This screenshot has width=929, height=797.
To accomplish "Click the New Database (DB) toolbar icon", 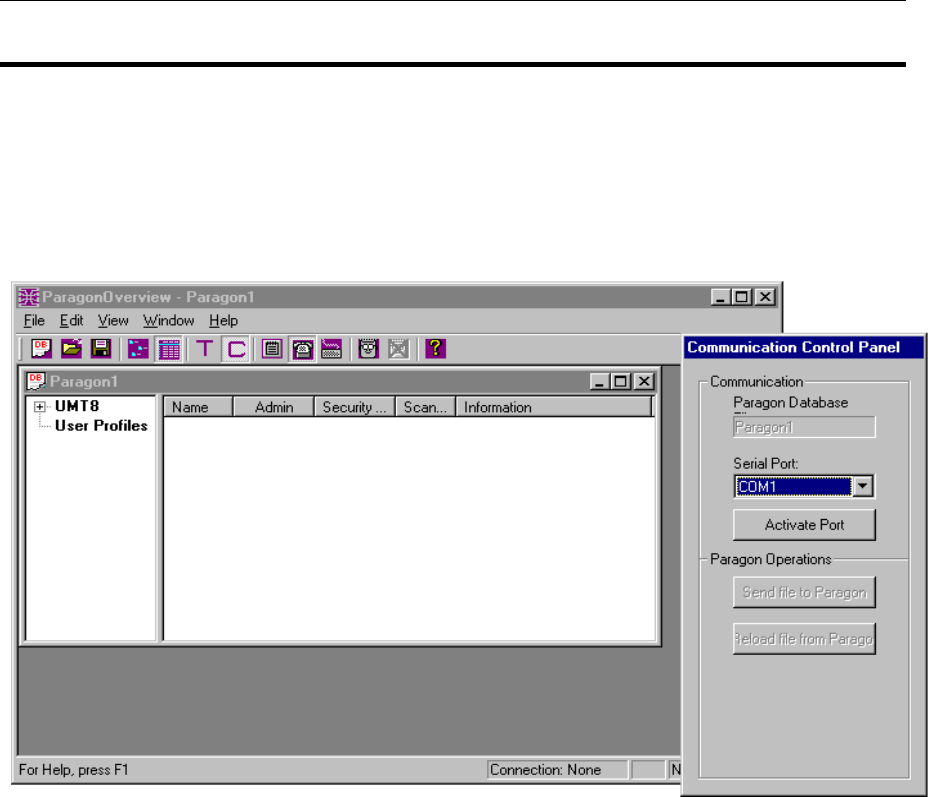I will coord(41,348).
